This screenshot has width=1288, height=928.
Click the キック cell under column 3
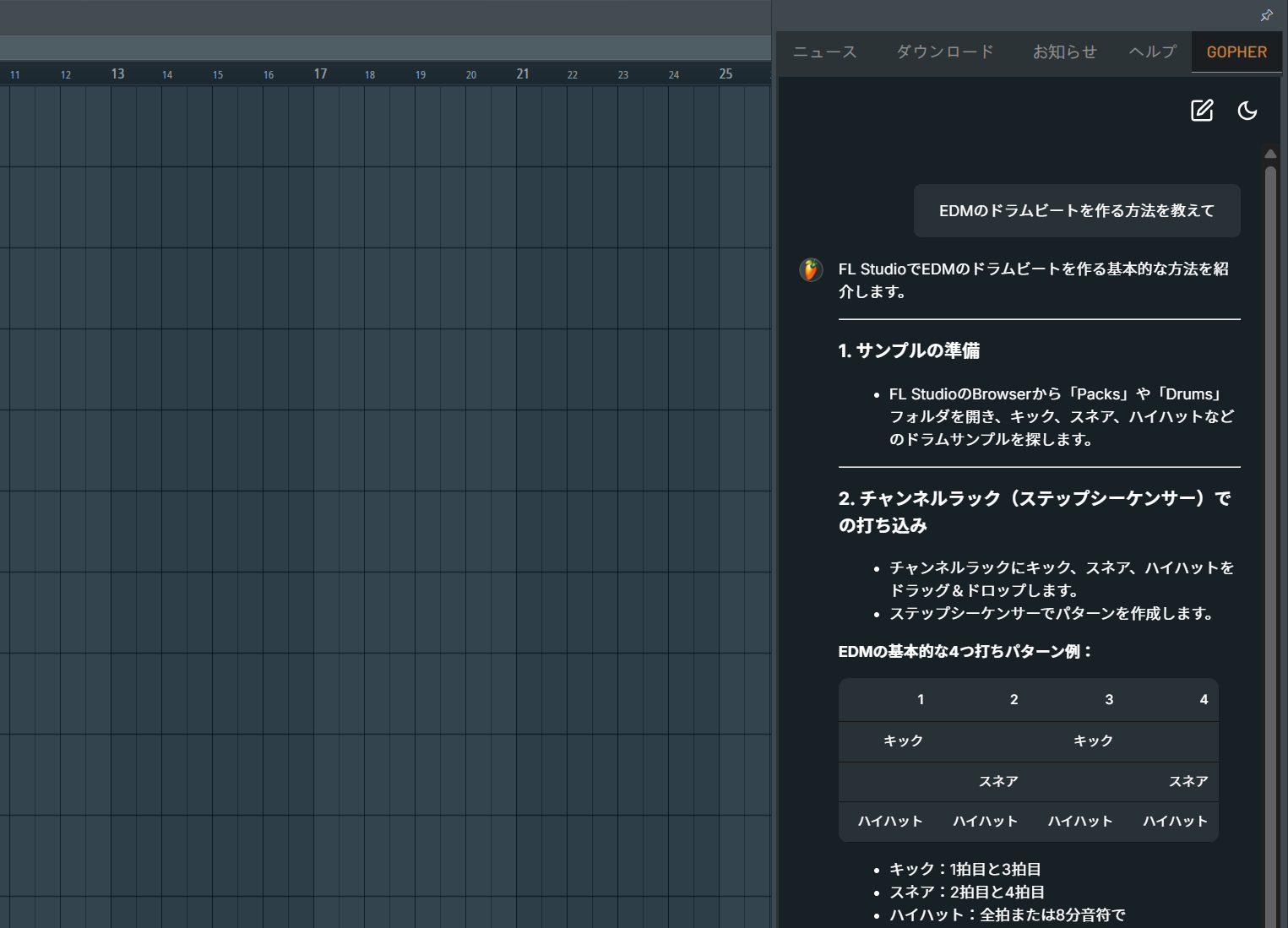[1093, 741]
